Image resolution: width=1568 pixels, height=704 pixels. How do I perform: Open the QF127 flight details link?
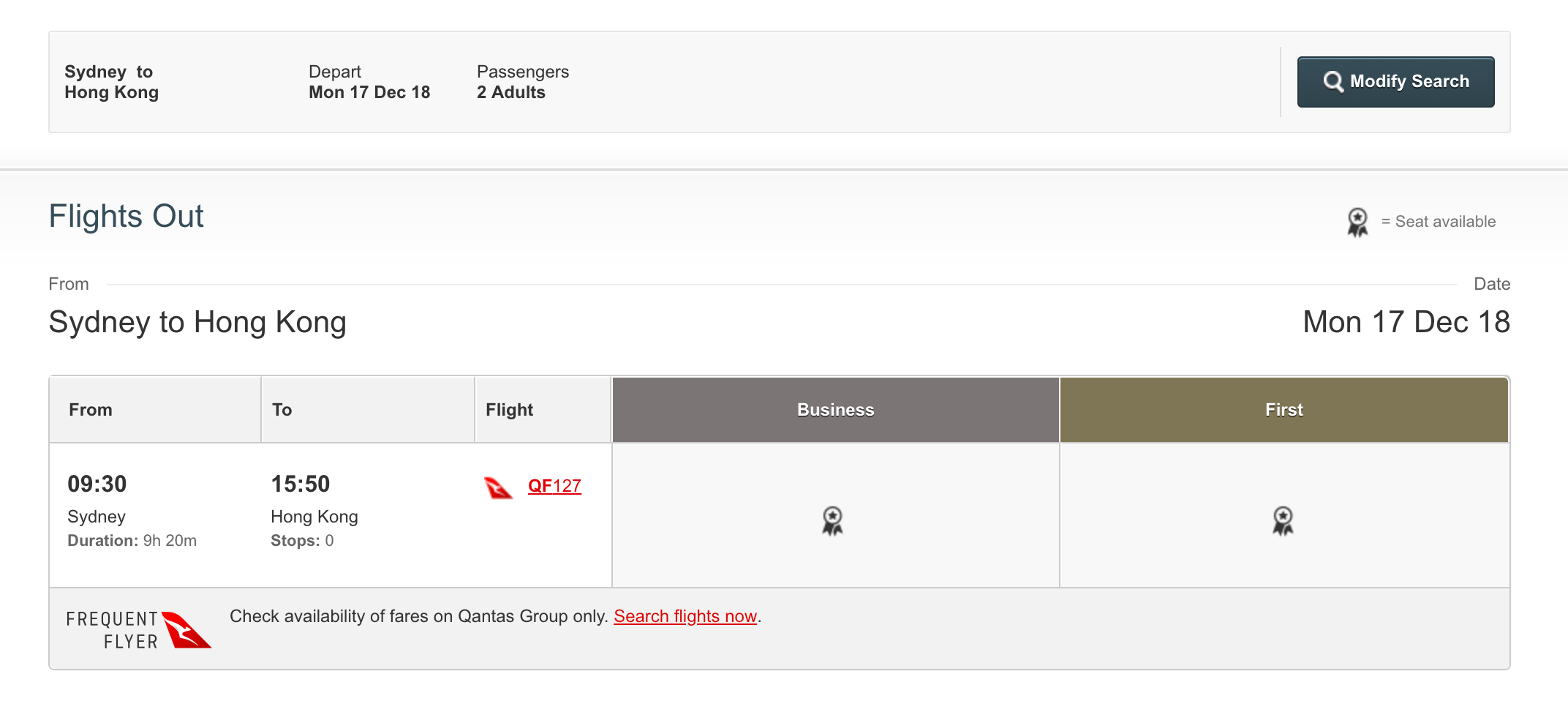coord(554,486)
